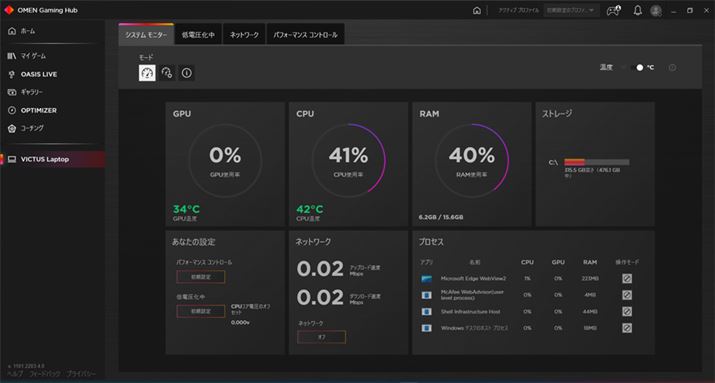The image size is (715, 383).
Task: Switch to システム モニター tab
Action: pyautogui.click(x=146, y=35)
